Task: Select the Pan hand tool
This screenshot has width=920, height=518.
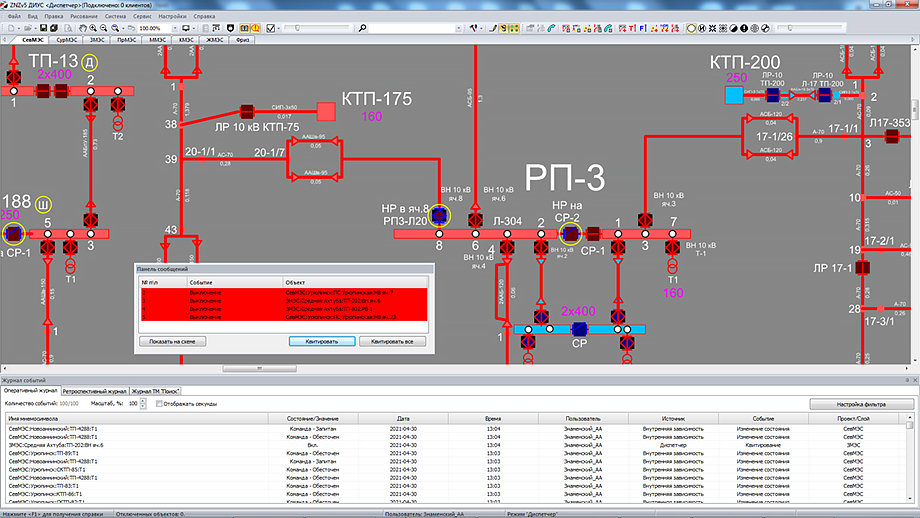Action: (83, 28)
